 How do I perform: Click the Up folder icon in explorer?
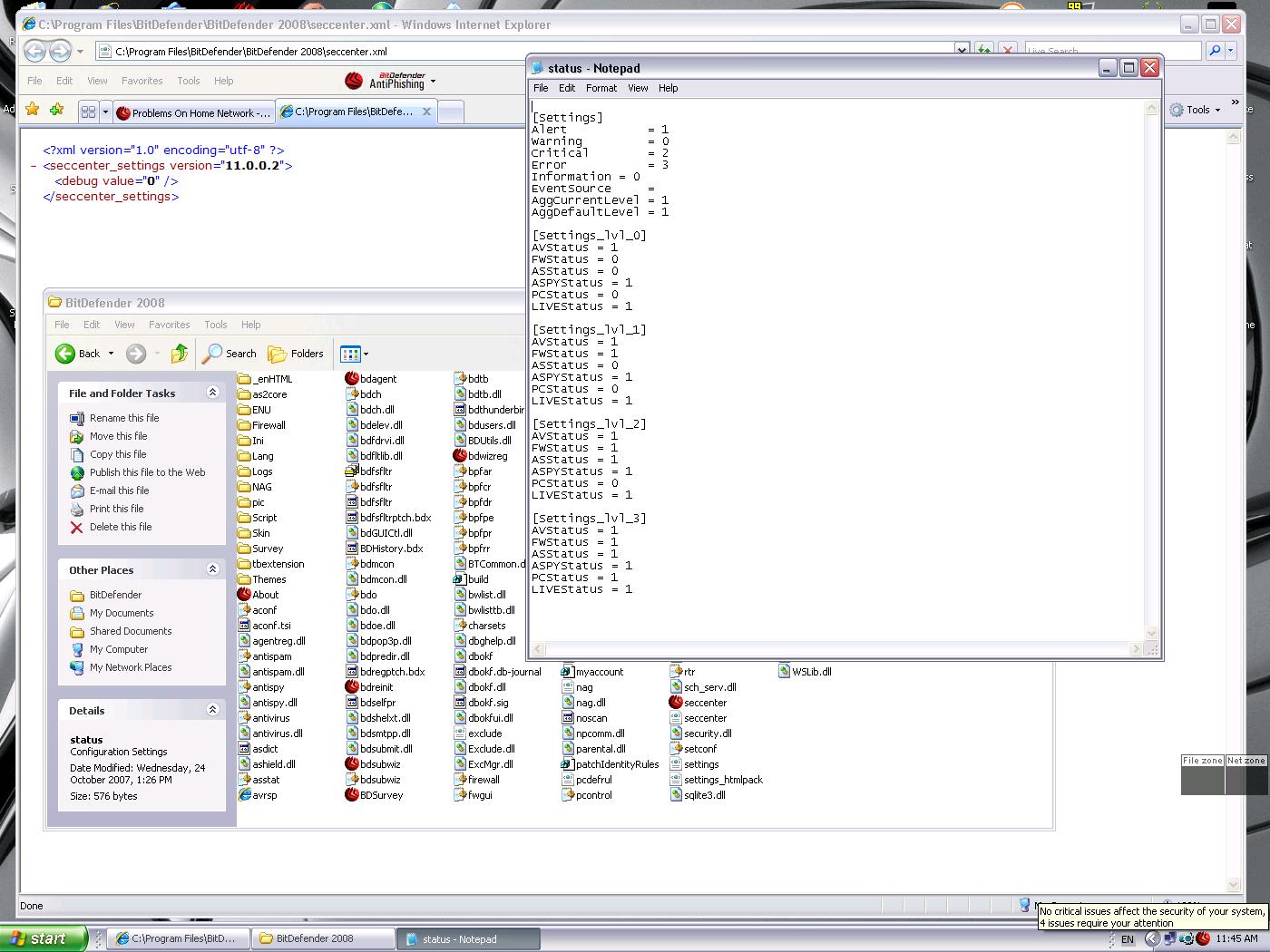point(180,354)
